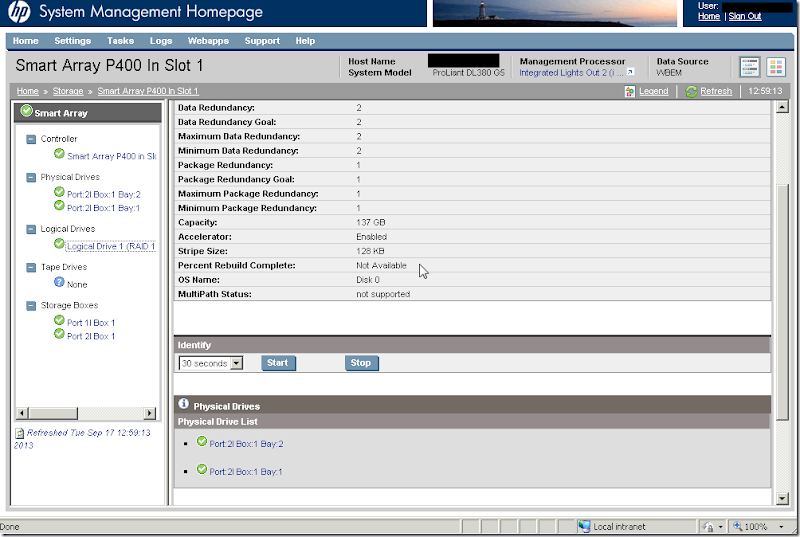800x537 pixels.
Task: Click status icon for Smart Array P400 controller
Action: click(x=59, y=154)
